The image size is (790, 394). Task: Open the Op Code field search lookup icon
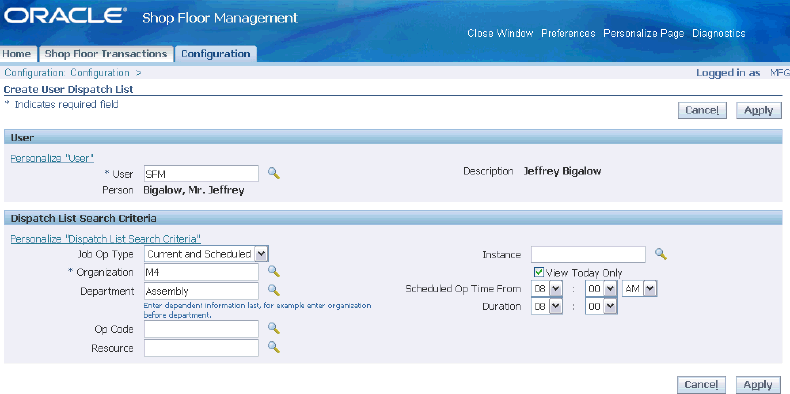(x=274, y=329)
